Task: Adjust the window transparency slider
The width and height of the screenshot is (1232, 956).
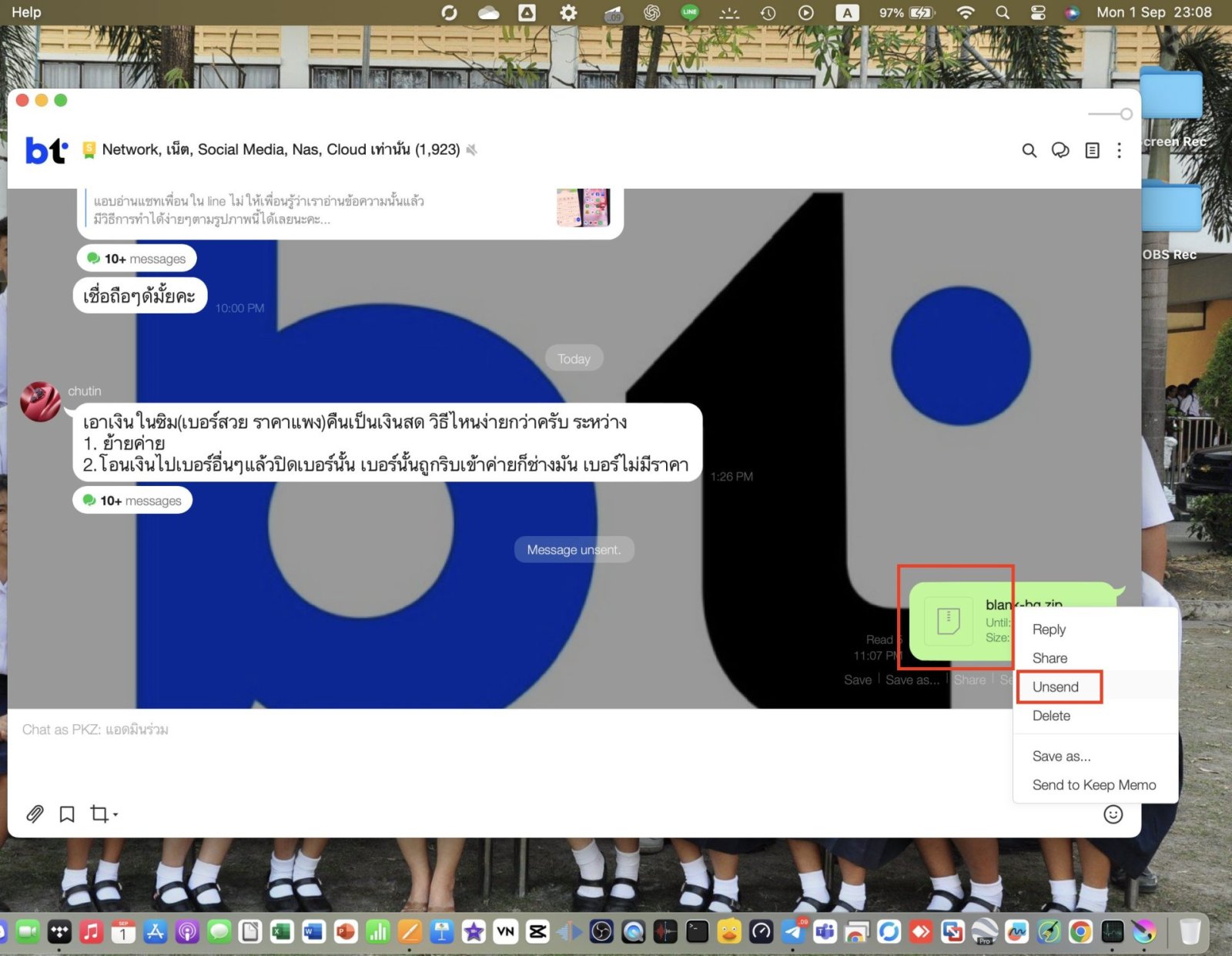Action: [1110, 114]
